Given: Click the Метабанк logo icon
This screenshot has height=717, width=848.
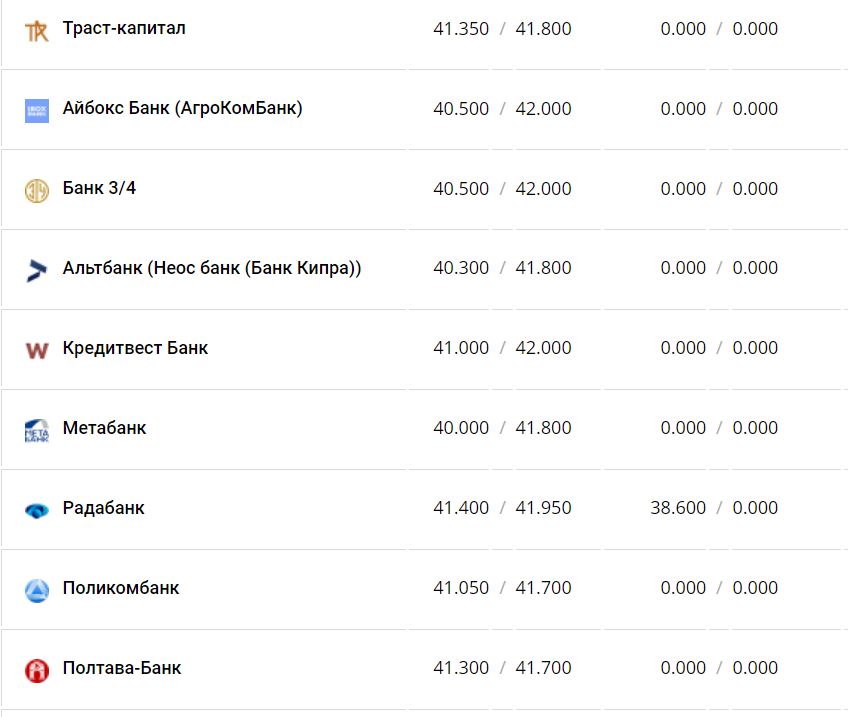Looking at the screenshot, I should [x=37, y=430].
